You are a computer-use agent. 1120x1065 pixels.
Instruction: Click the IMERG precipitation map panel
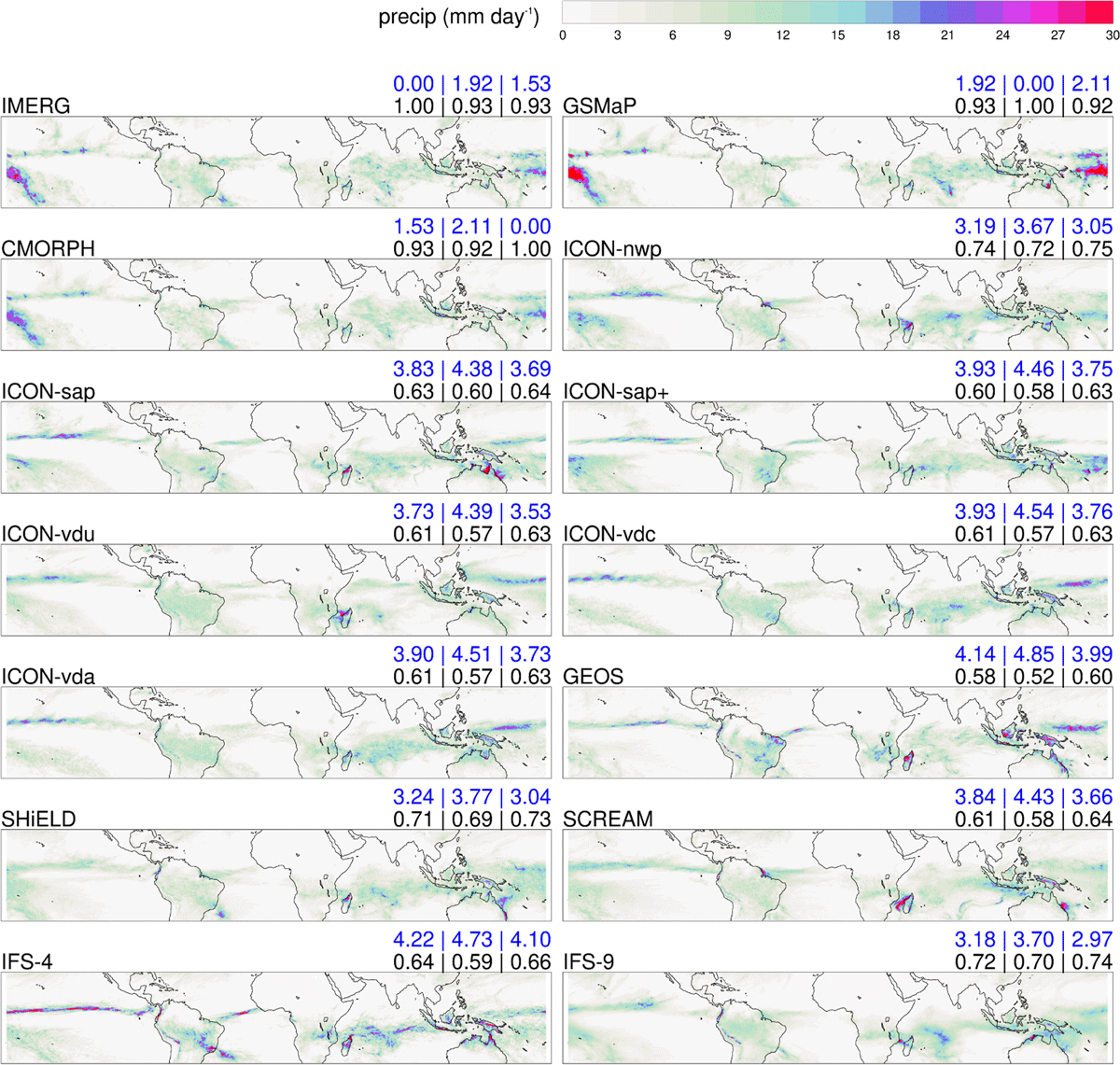click(277, 162)
